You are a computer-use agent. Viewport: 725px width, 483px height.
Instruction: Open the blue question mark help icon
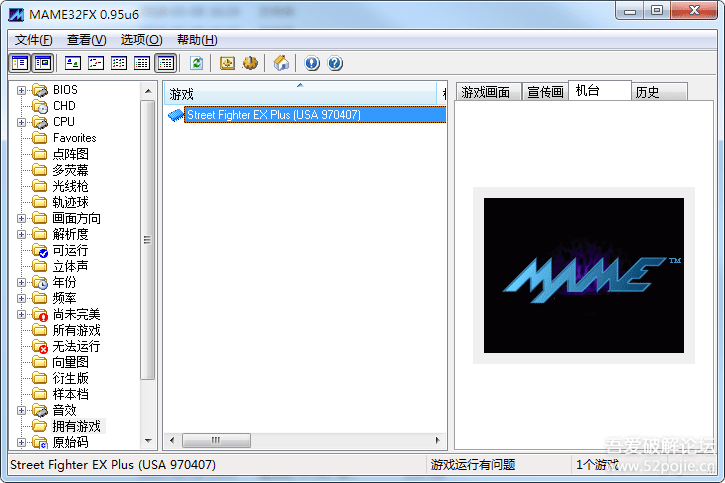point(335,63)
